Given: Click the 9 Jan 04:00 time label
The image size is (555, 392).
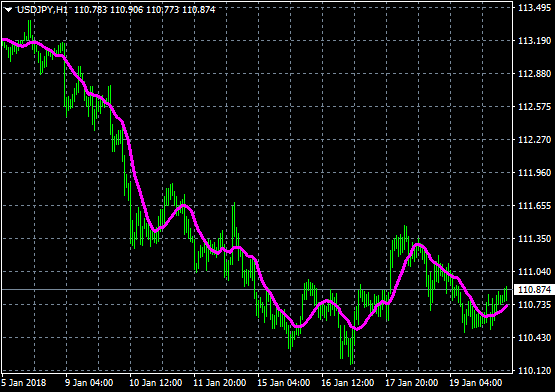Looking at the screenshot, I should pyautogui.click(x=89, y=383).
